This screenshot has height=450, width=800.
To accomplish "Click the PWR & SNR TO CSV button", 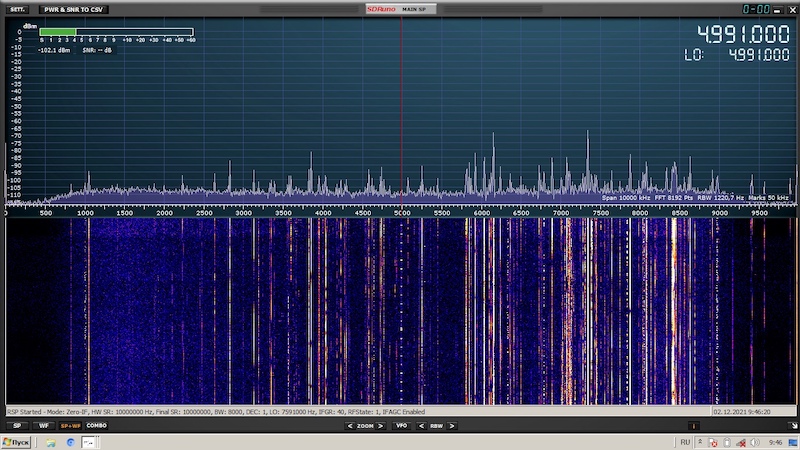I will [x=75, y=9].
